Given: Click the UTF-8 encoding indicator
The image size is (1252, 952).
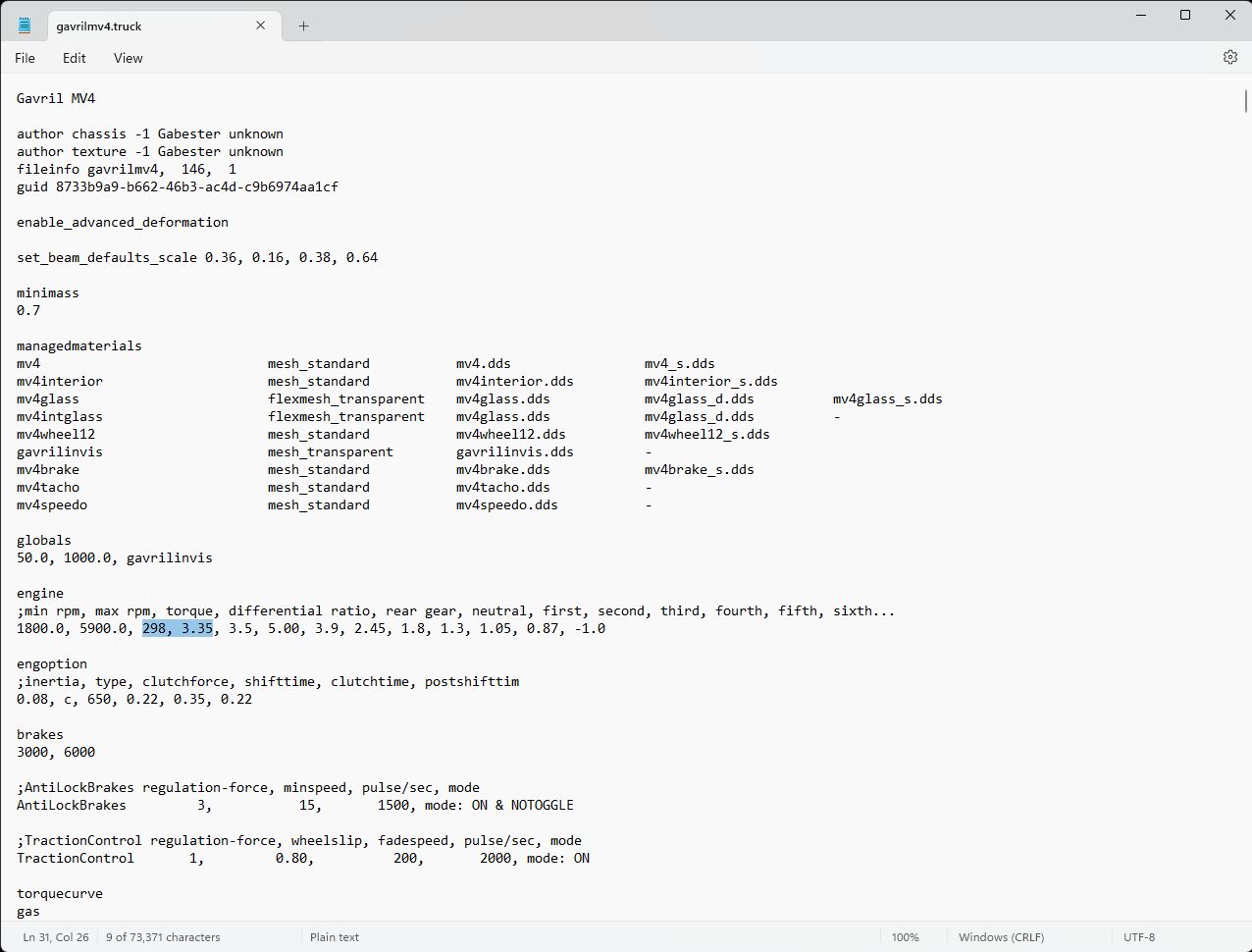Looking at the screenshot, I should coord(1138,937).
